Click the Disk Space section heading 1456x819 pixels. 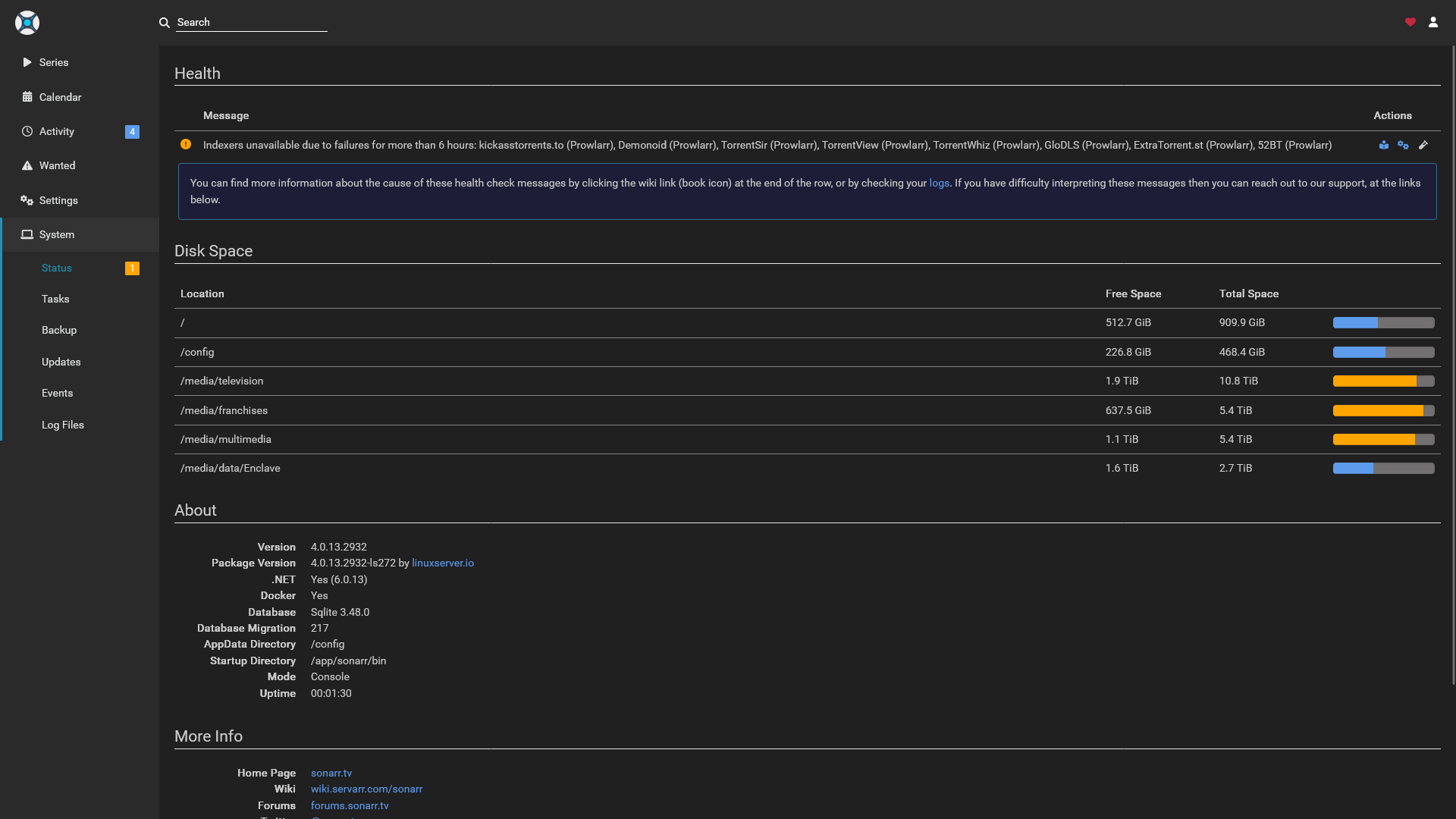click(x=213, y=251)
